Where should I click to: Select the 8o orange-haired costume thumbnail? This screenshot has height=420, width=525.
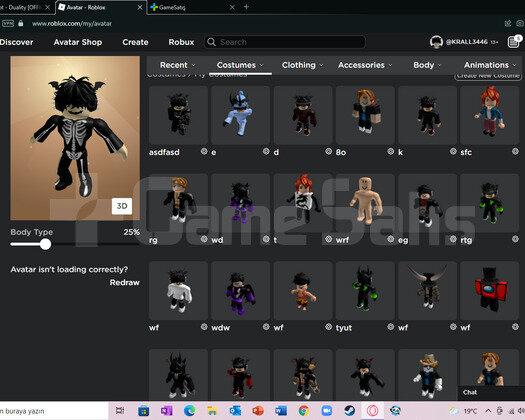tap(365, 115)
